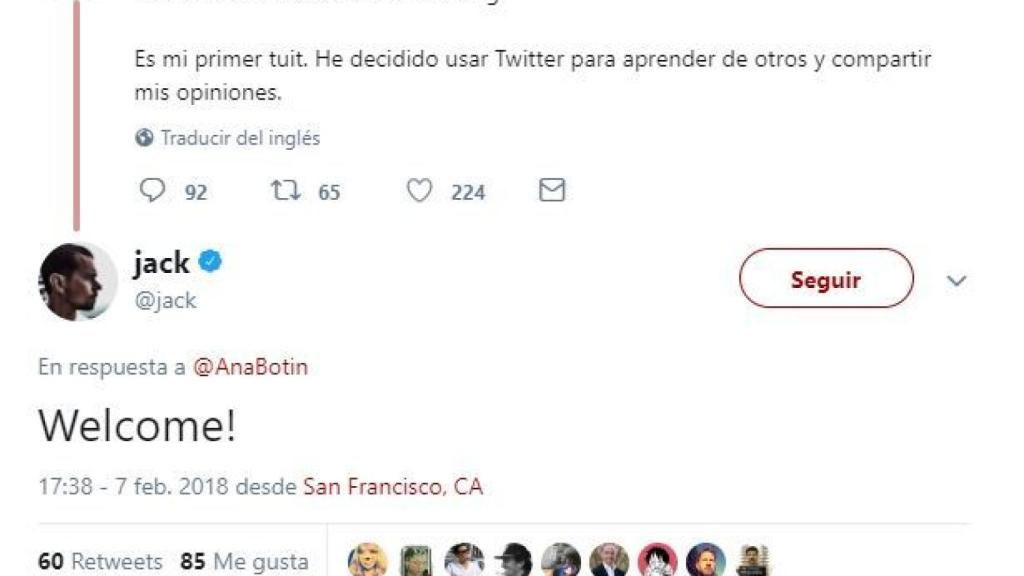The image size is (1024, 576).
Task: Expand the chevron next to the Seguir button
Action: click(956, 279)
